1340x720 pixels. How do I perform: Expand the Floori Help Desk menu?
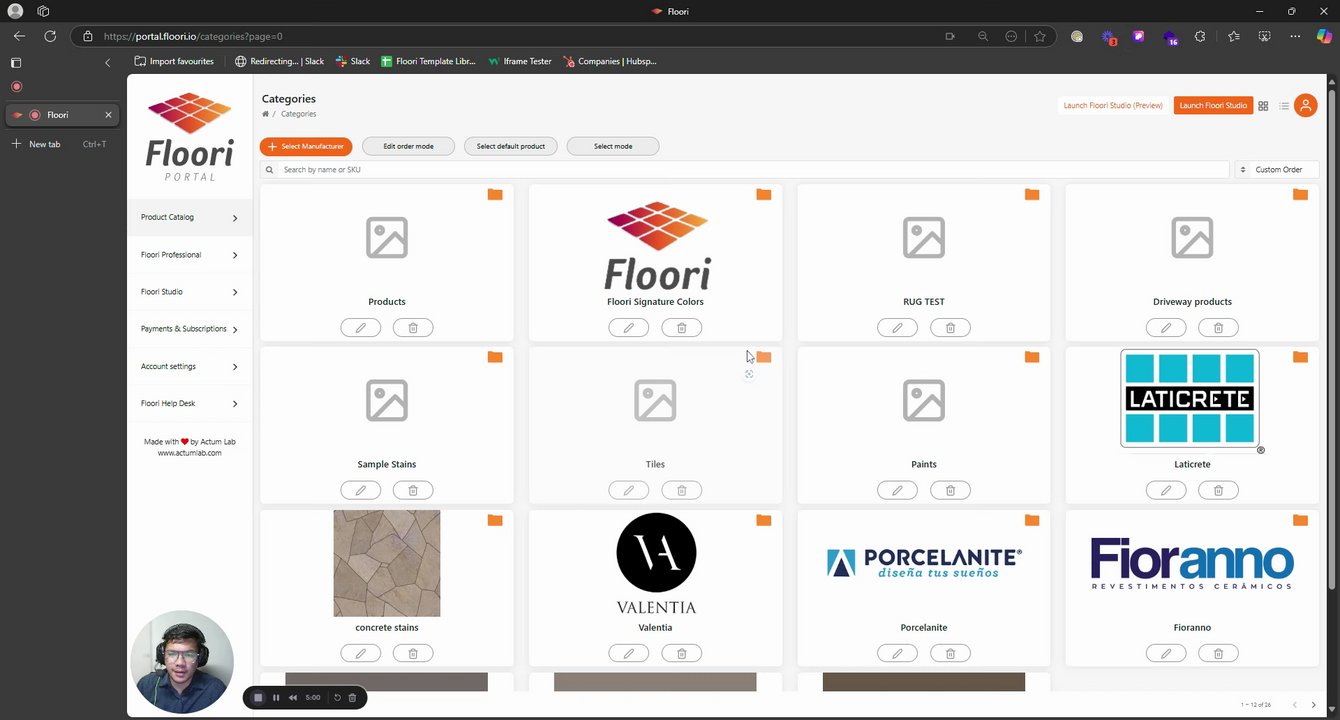(189, 404)
